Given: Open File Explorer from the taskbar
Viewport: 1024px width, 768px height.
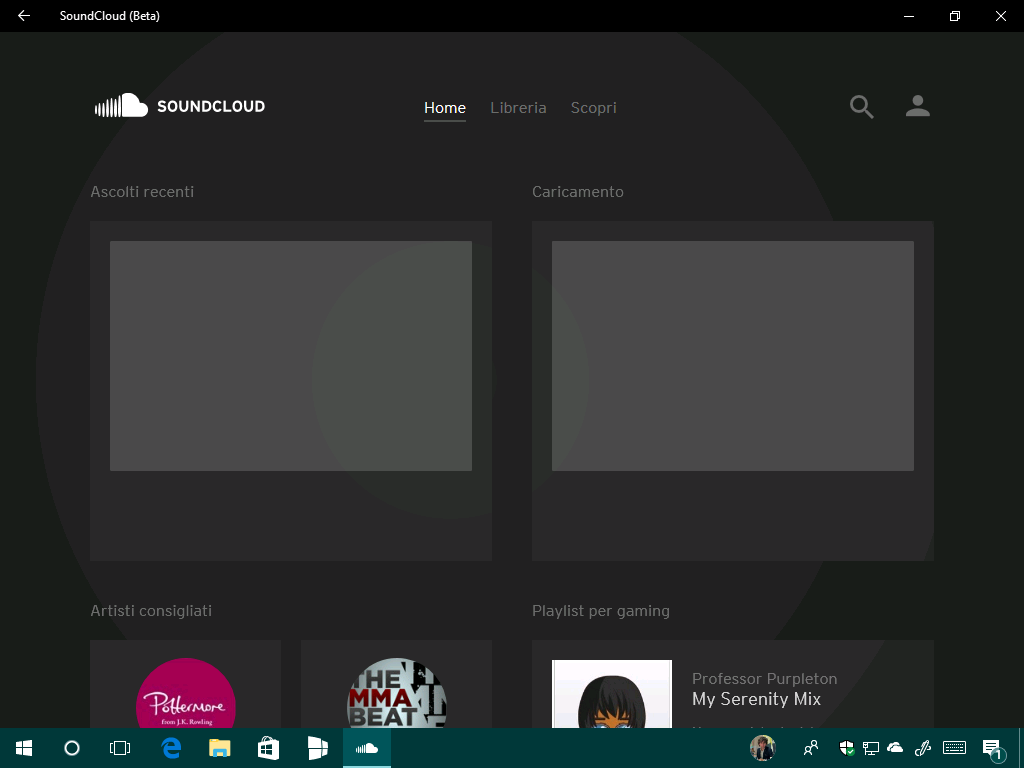Looking at the screenshot, I should [219, 748].
